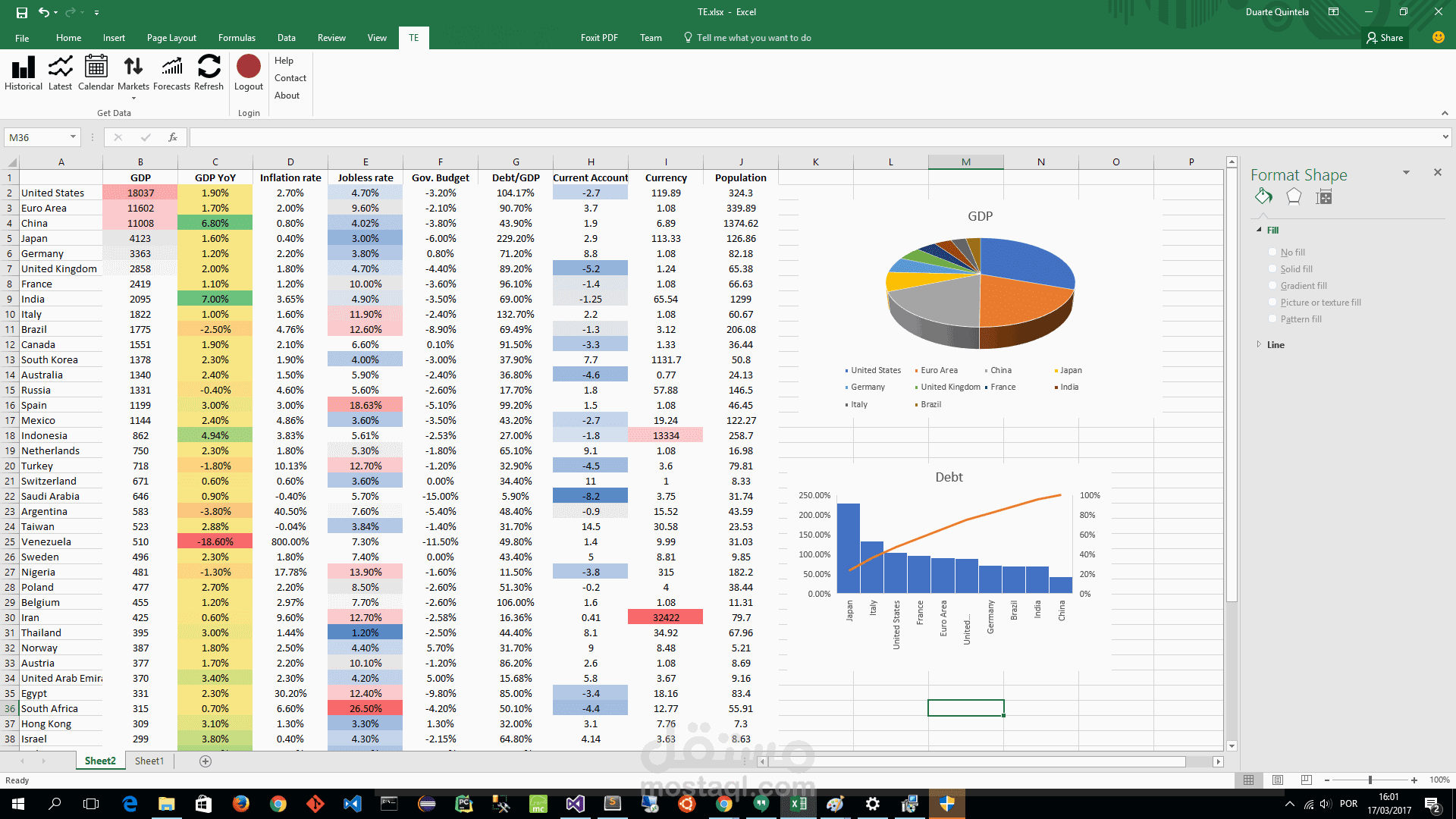Expand the Line section
Screen dimensions: 1456x819
pos(1259,344)
